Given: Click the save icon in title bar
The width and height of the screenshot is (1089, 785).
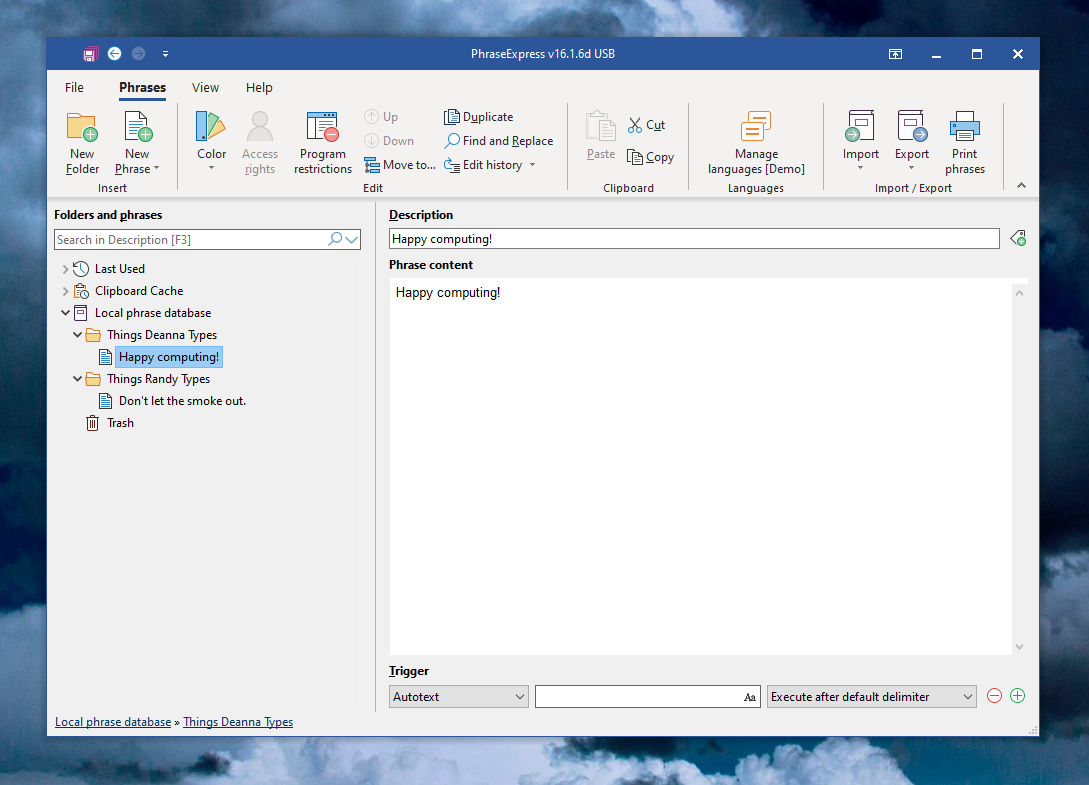Looking at the screenshot, I should click(x=90, y=54).
